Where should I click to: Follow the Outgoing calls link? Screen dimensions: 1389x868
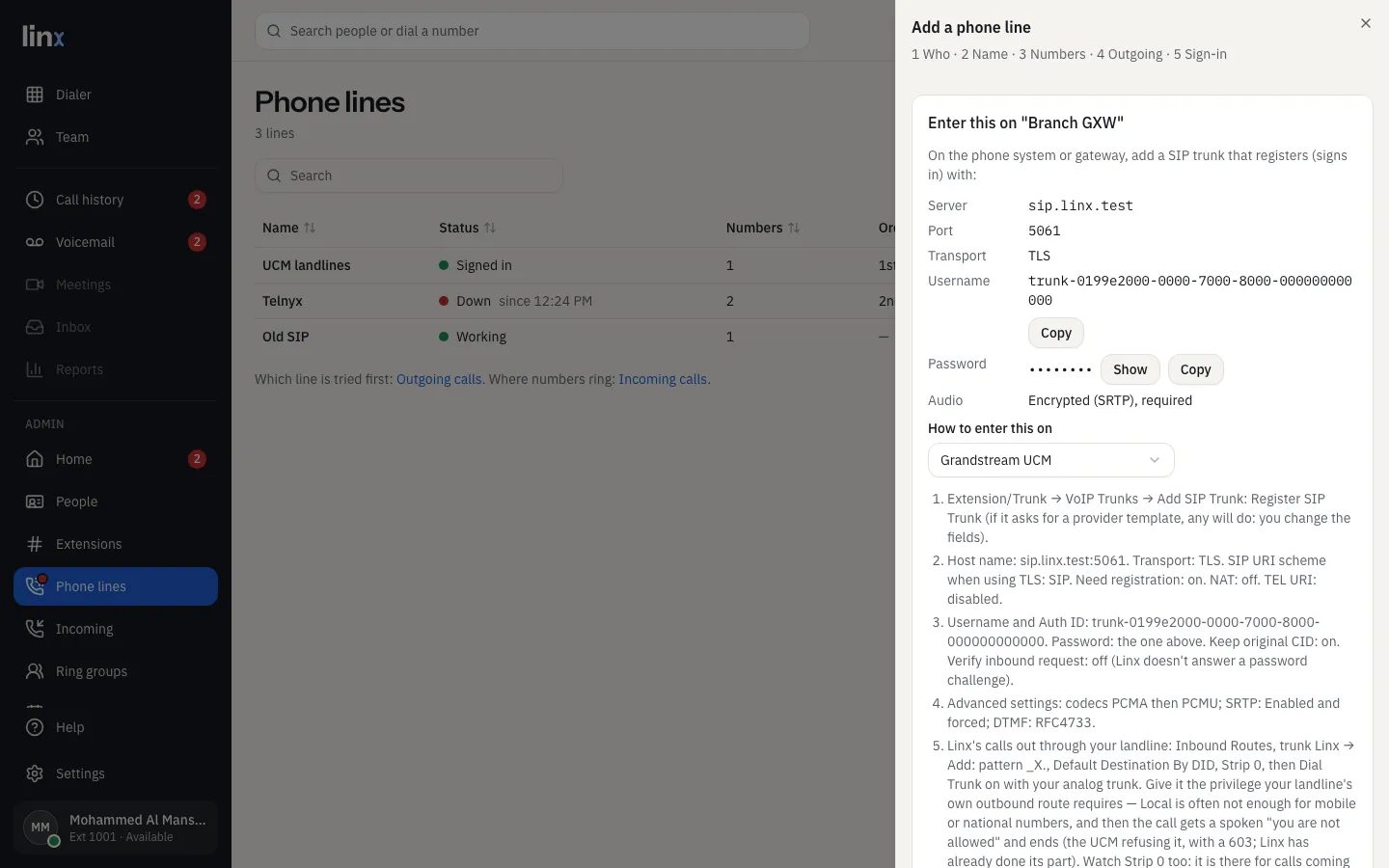[x=439, y=379]
